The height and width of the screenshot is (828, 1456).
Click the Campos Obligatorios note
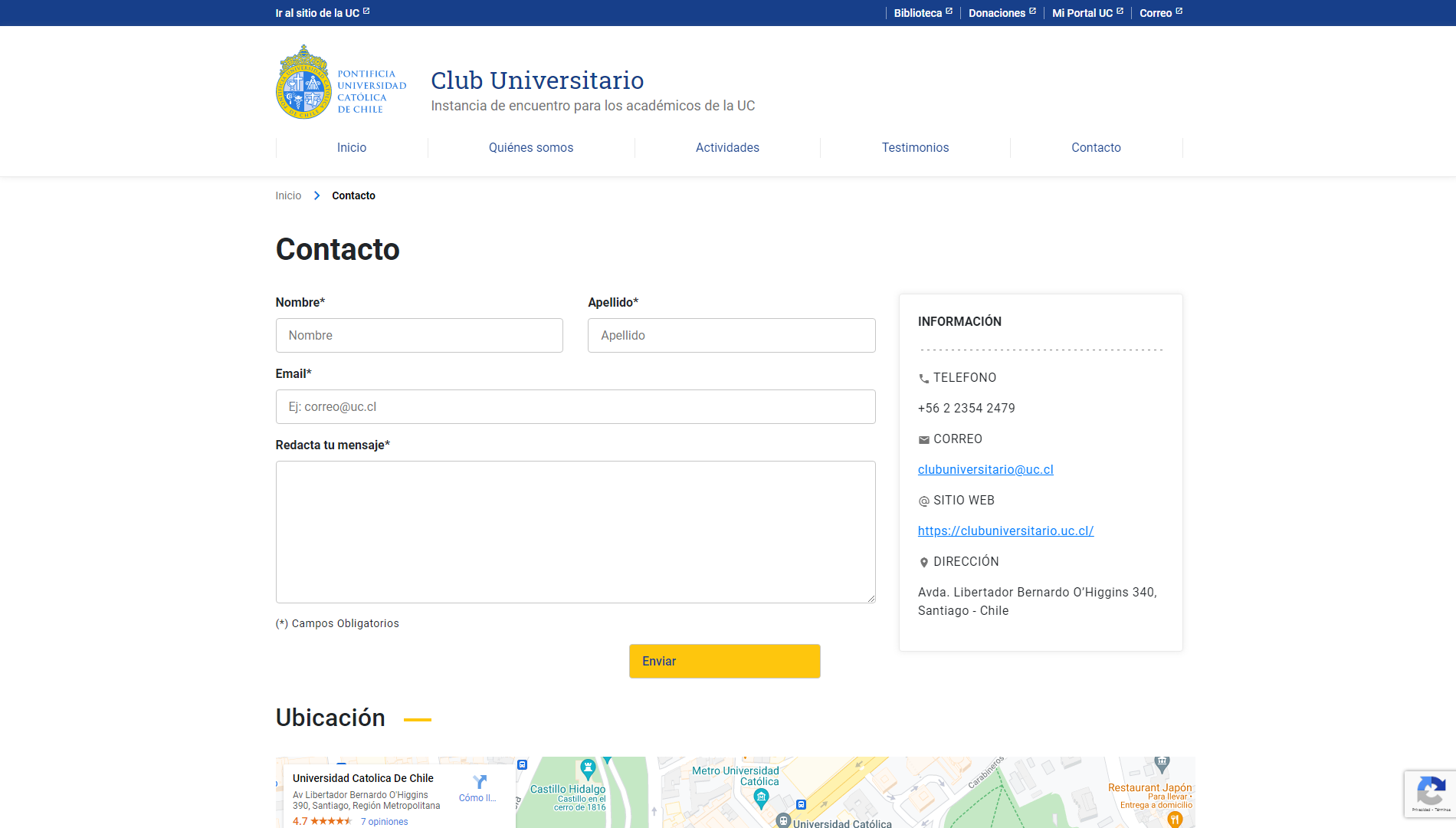pyautogui.click(x=337, y=623)
